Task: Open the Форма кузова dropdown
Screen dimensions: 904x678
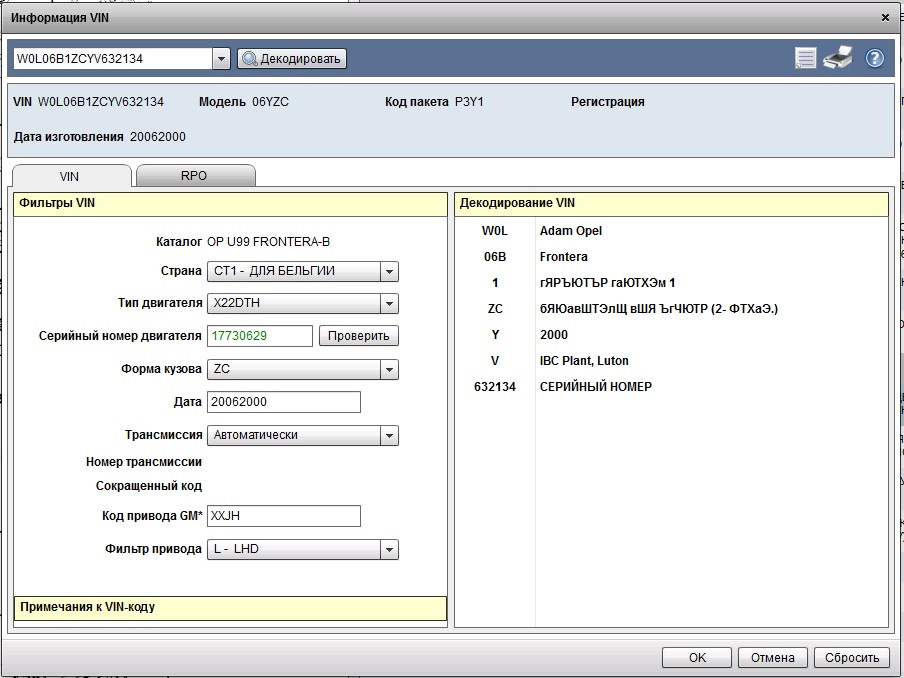Action: point(303,369)
